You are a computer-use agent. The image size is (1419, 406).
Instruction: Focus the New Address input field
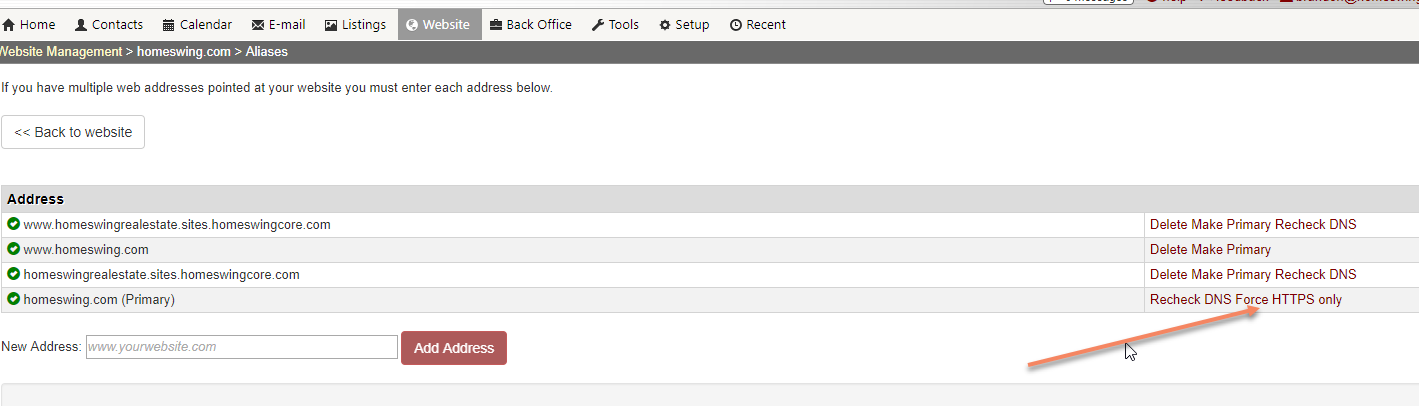pos(242,347)
